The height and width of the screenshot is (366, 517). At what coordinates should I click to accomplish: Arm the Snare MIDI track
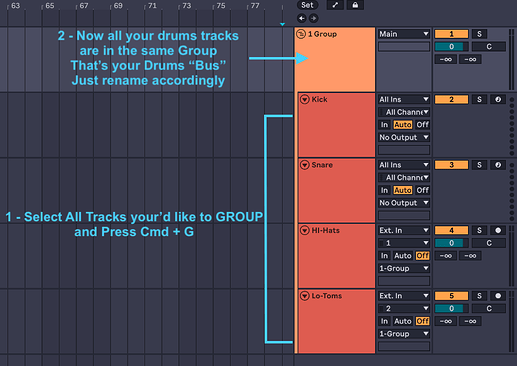(498, 165)
